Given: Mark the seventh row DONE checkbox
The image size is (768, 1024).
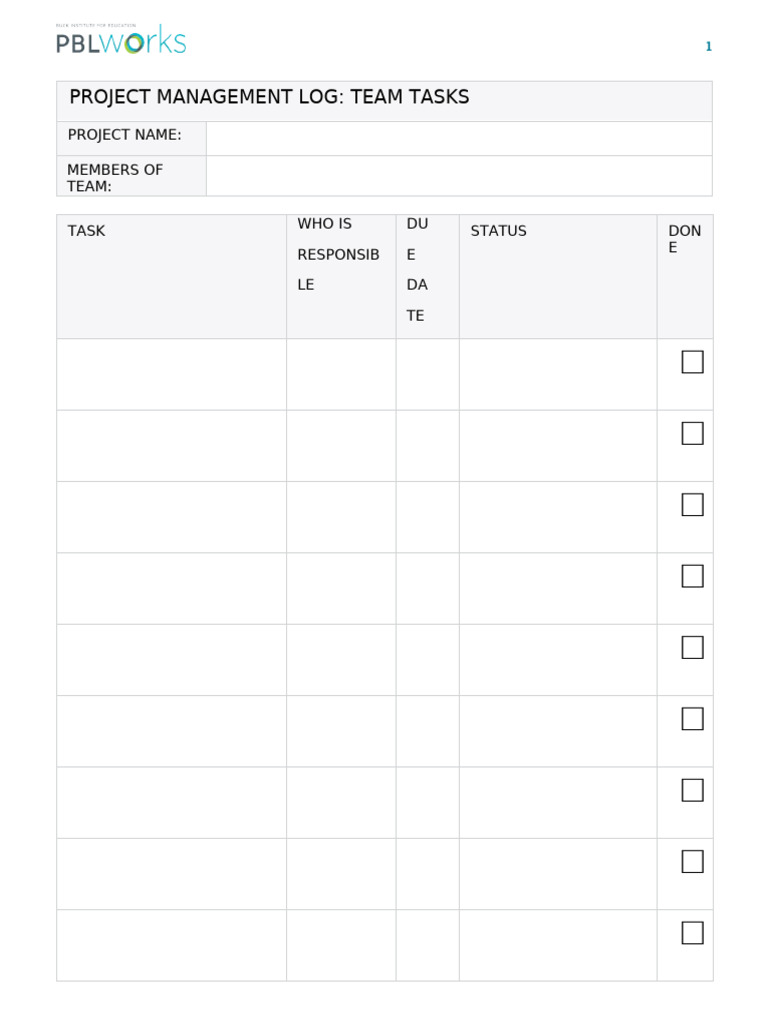Looking at the screenshot, I should [692, 790].
